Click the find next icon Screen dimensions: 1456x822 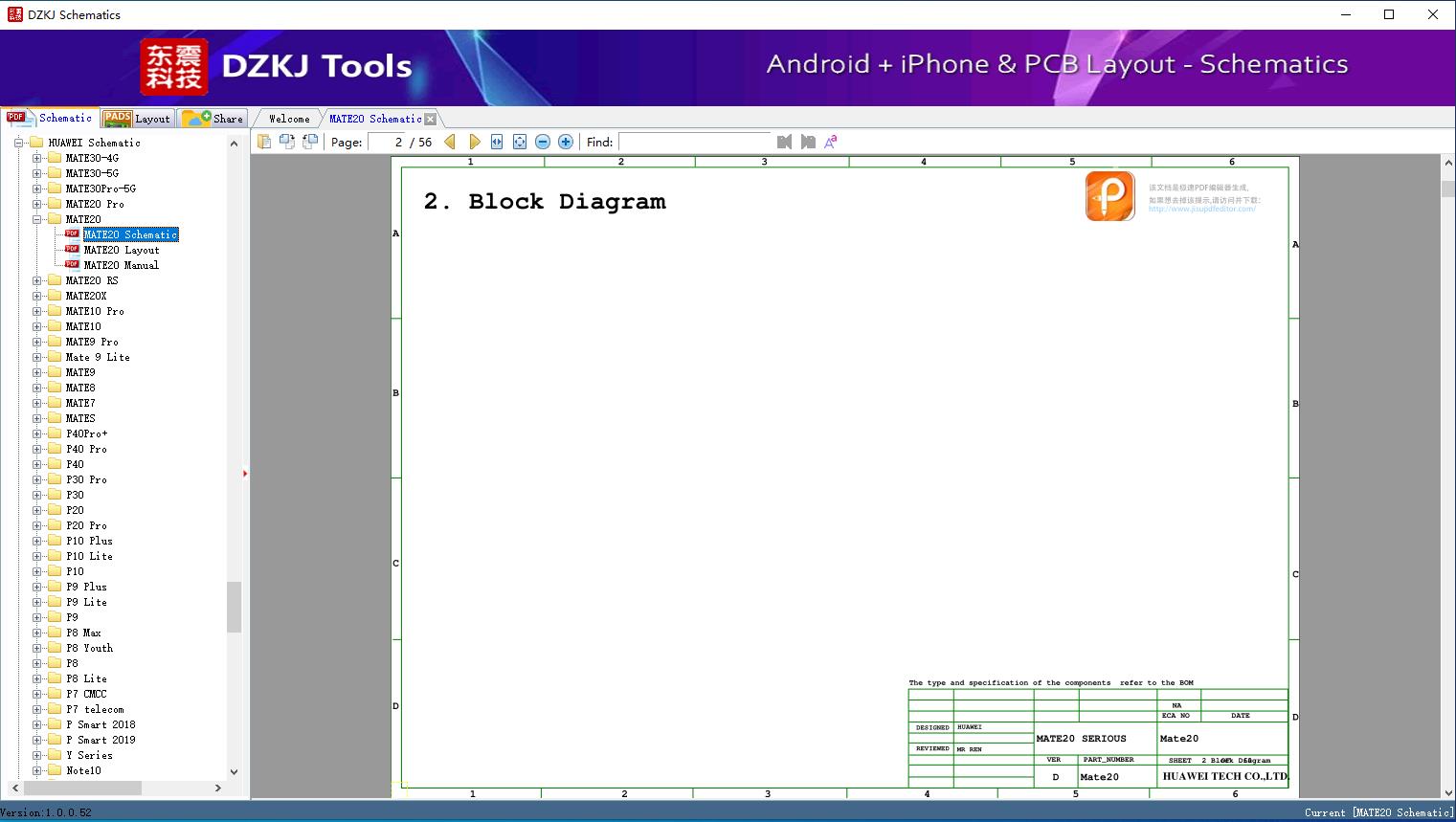pyautogui.click(x=808, y=142)
